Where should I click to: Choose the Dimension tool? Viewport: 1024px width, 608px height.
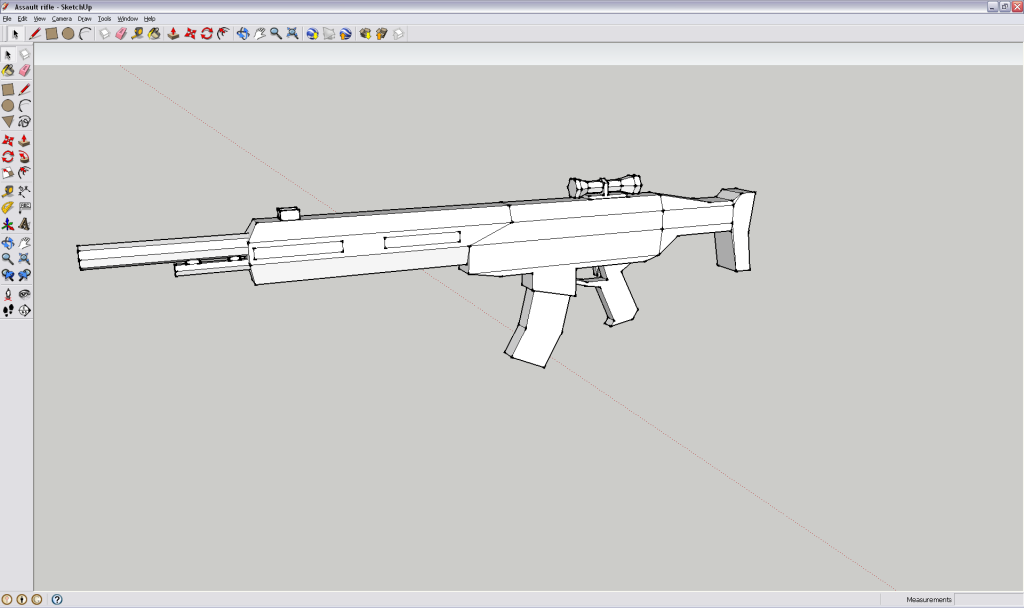(x=24, y=191)
